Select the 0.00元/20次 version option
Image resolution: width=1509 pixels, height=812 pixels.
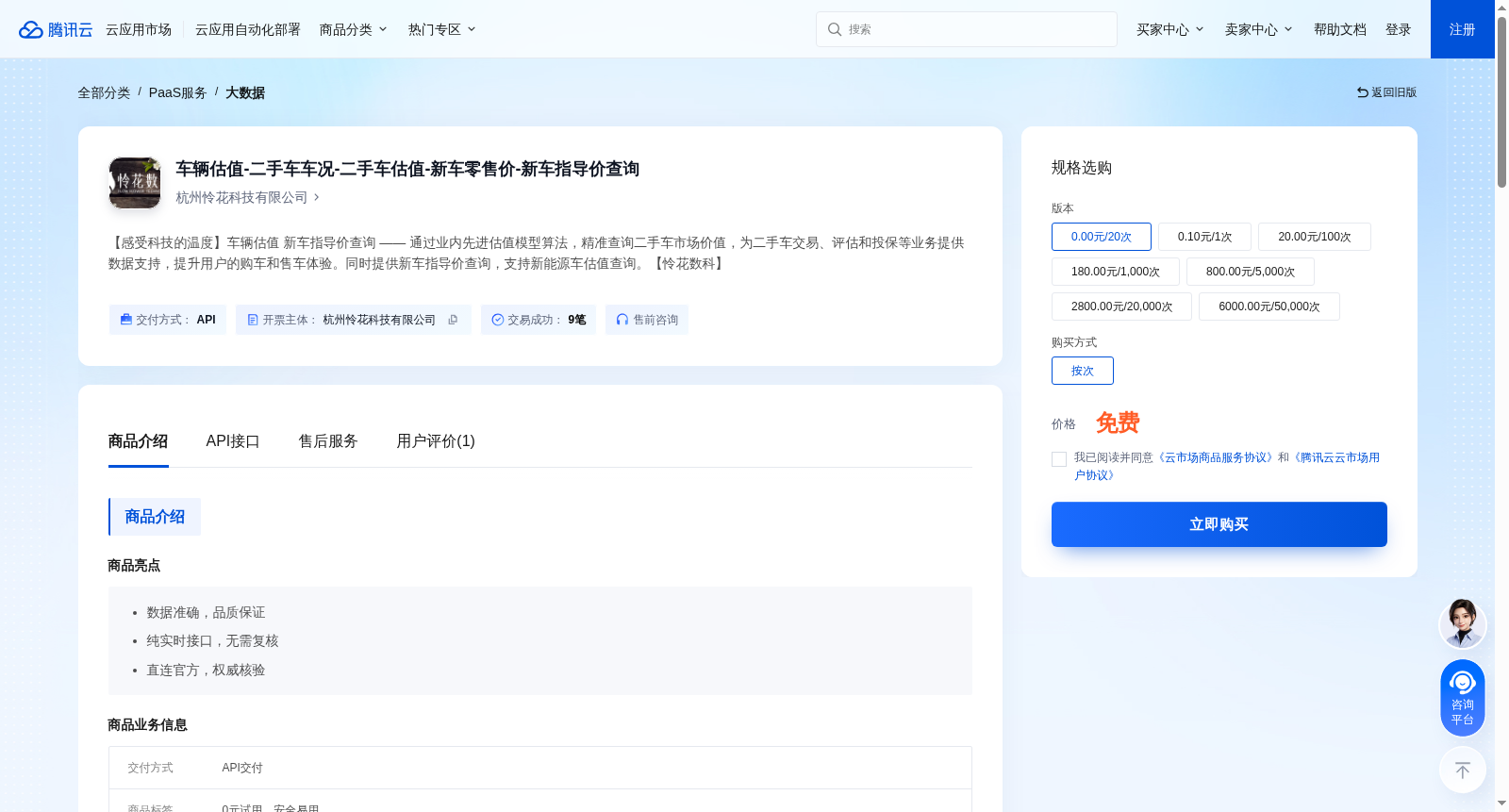1102,237
